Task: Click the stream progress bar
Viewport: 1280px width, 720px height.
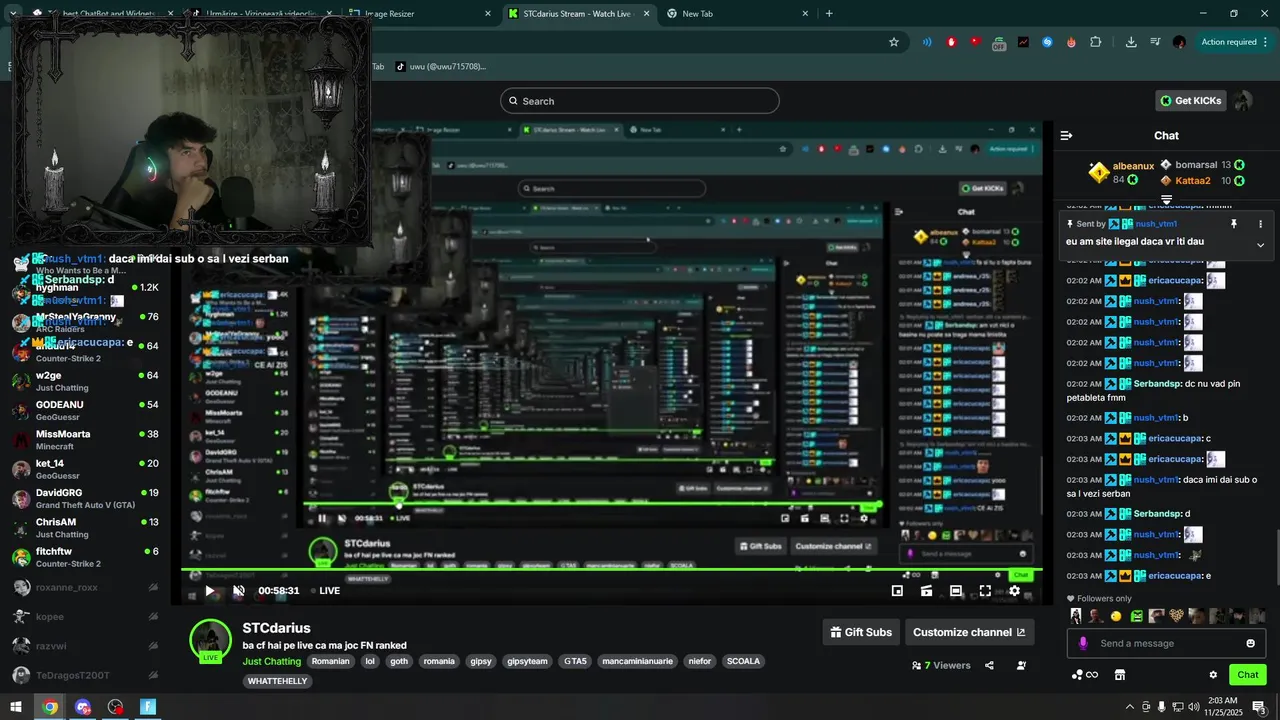Action: pos(611,571)
